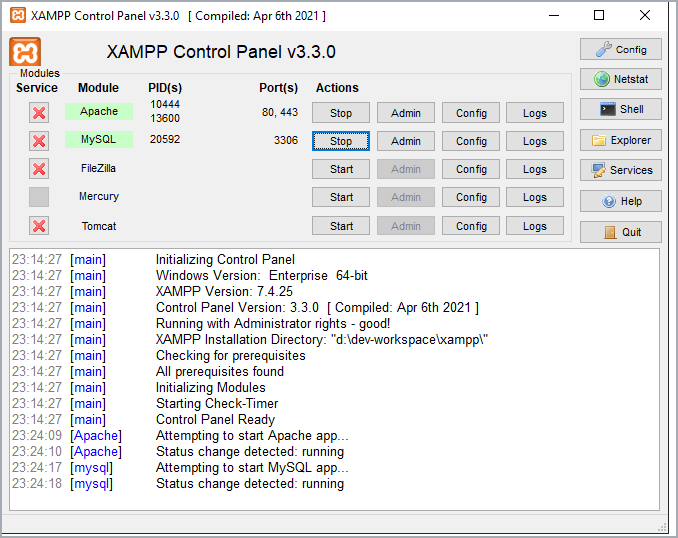The image size is (678, 538).
Task: Stop the MySQL module
Action: [341, 141]
